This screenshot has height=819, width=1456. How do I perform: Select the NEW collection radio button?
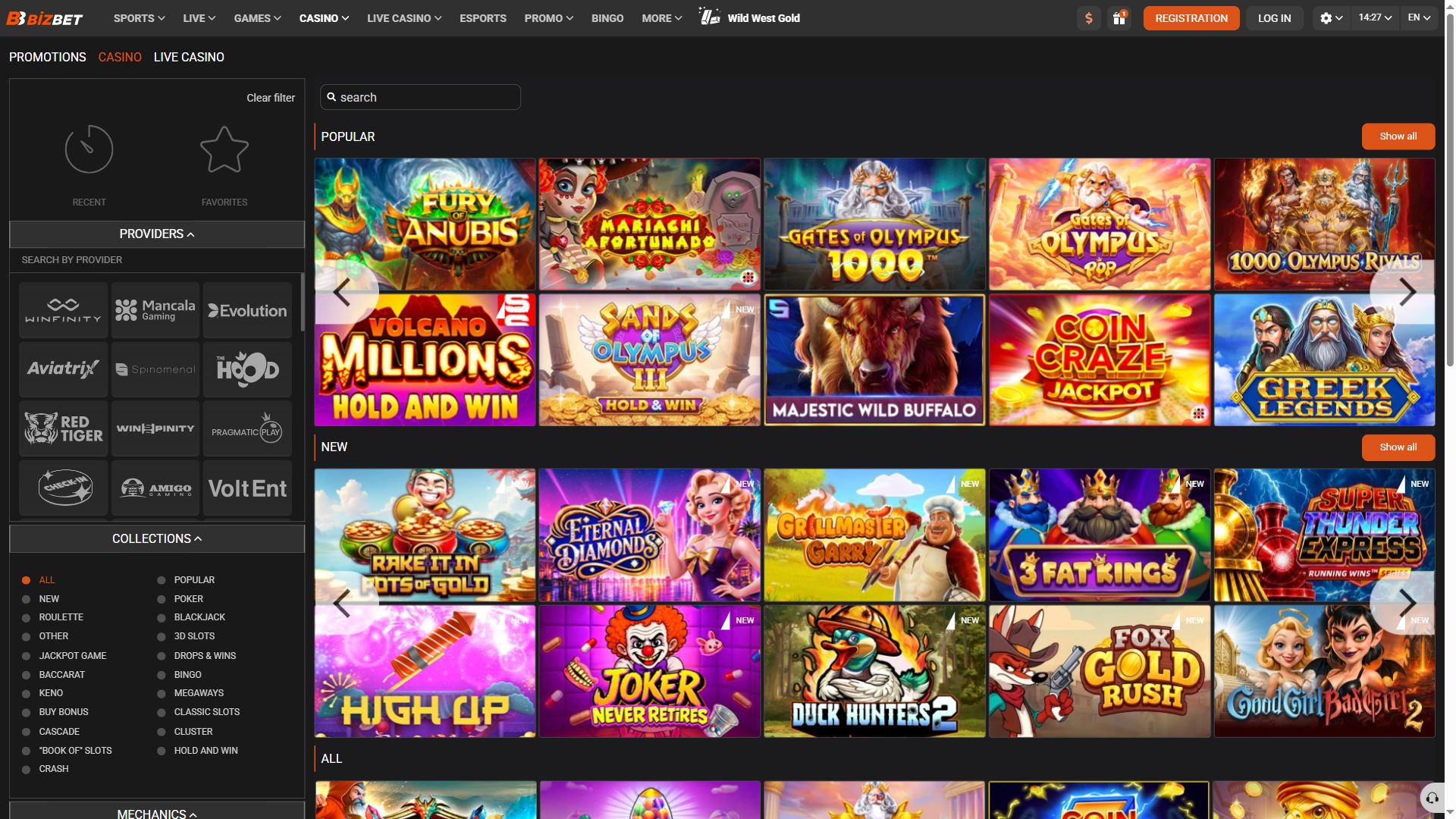pos(26,599)
